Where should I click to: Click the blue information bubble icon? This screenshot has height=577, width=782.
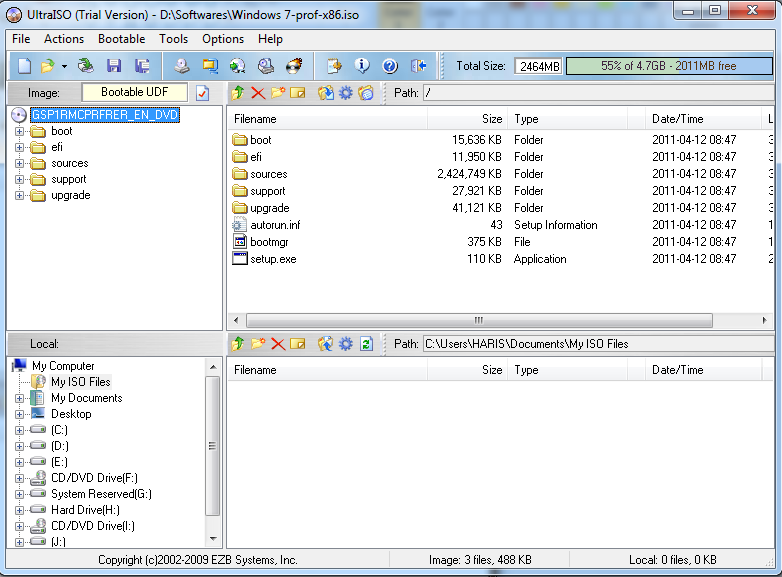(x=362, y=65)
